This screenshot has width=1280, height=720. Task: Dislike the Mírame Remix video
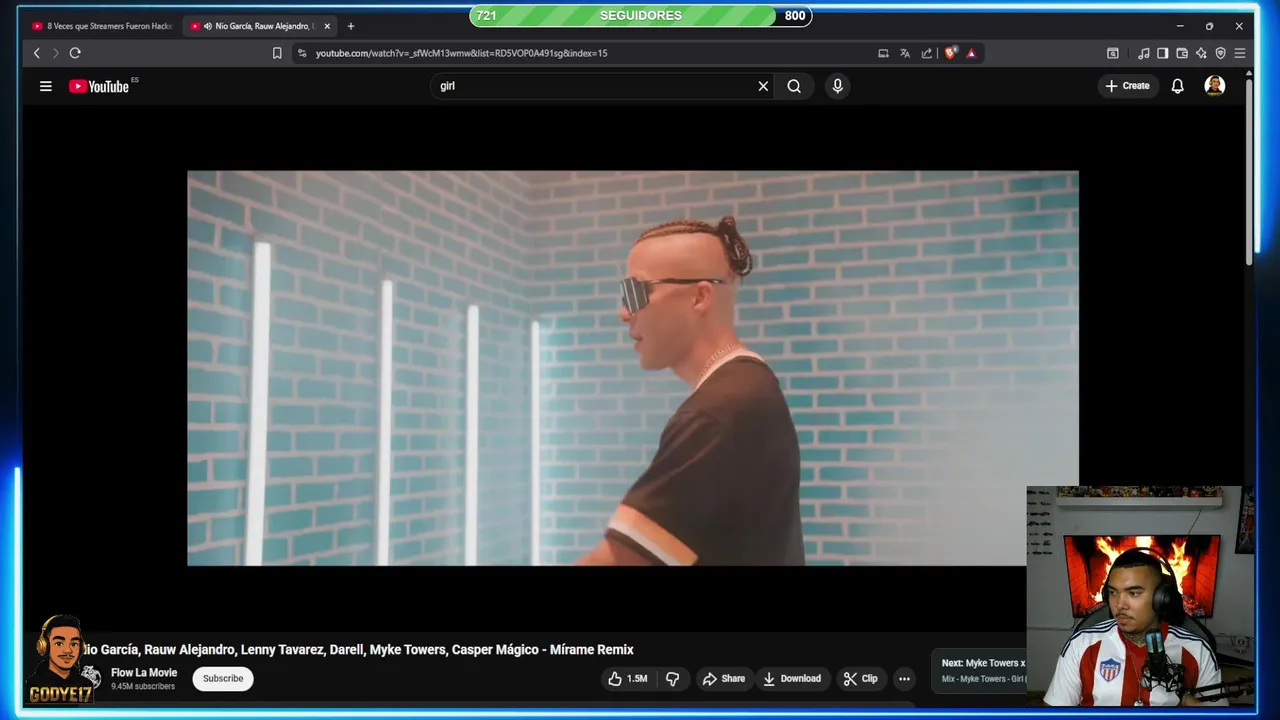[672, 679]
